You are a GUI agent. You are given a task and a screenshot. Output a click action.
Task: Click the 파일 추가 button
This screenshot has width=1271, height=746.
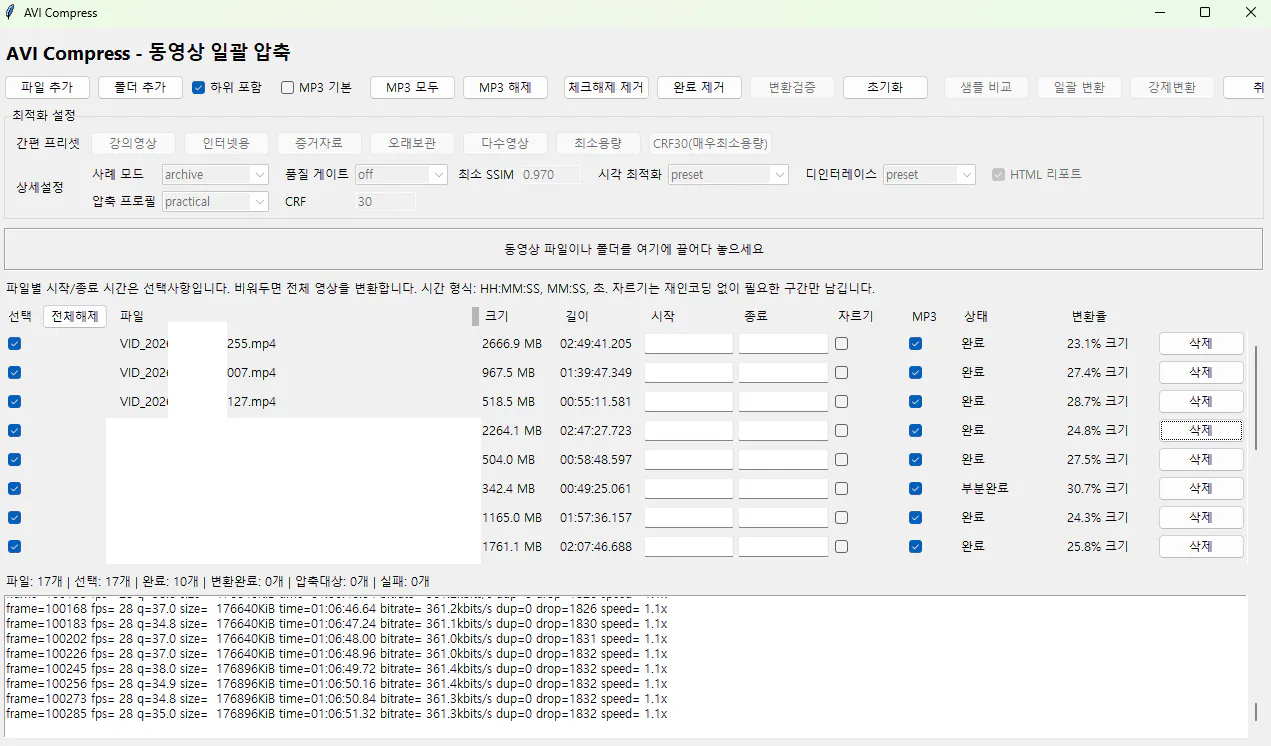(47, 88)
